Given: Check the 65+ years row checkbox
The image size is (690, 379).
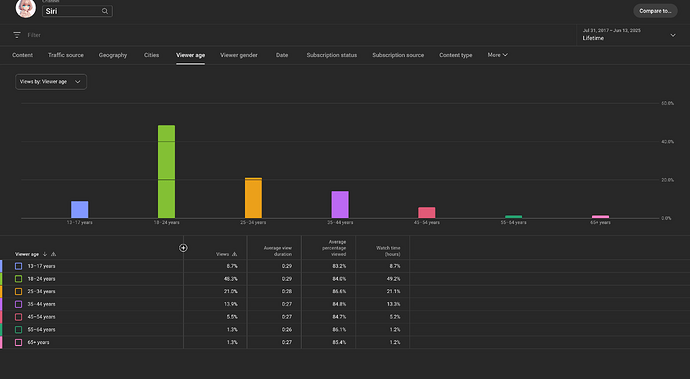Looking at the screenshot, I should pyautogui.click(x=18, y=342).
